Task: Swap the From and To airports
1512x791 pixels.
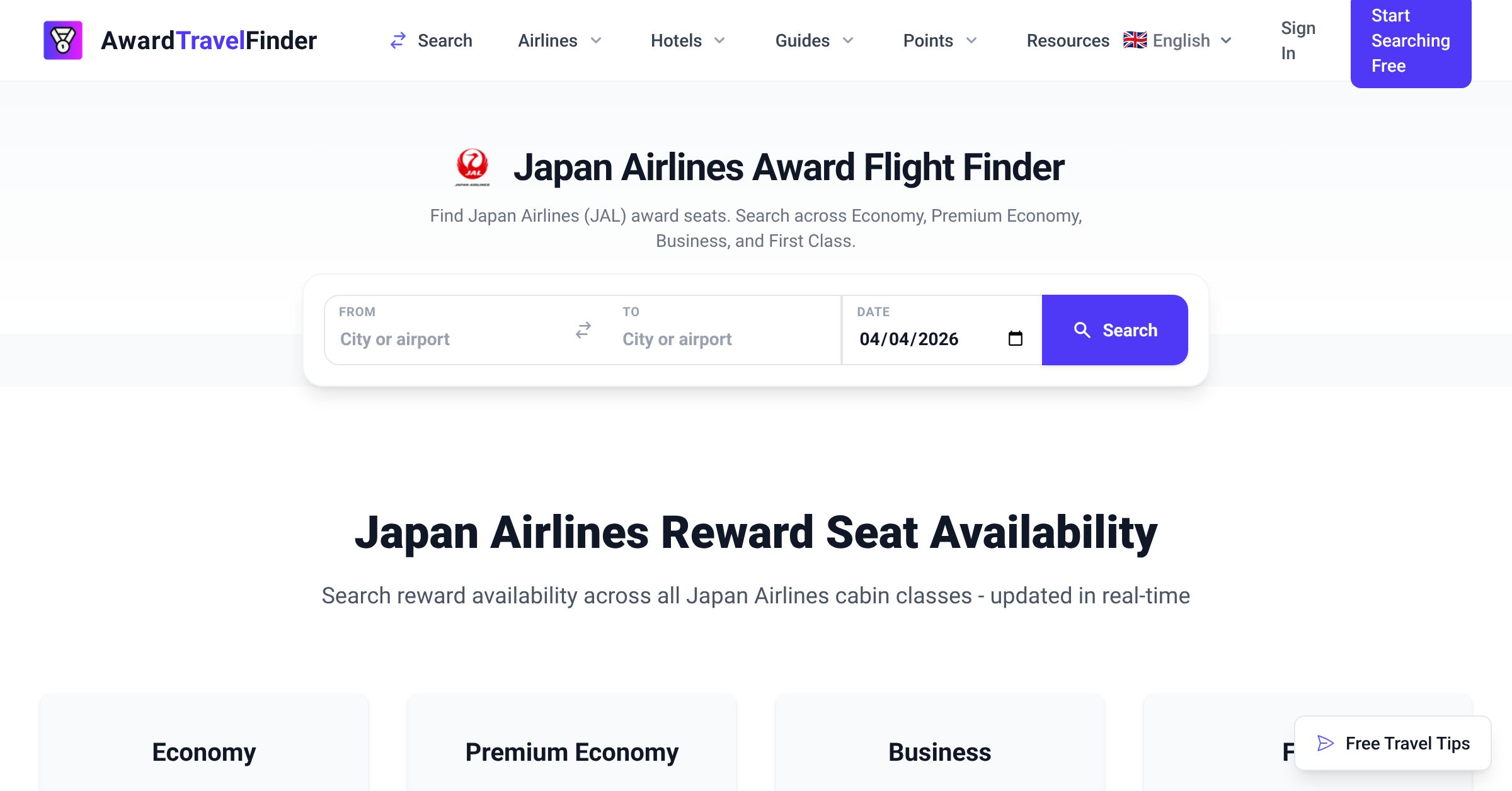Action: click(583, 330)
